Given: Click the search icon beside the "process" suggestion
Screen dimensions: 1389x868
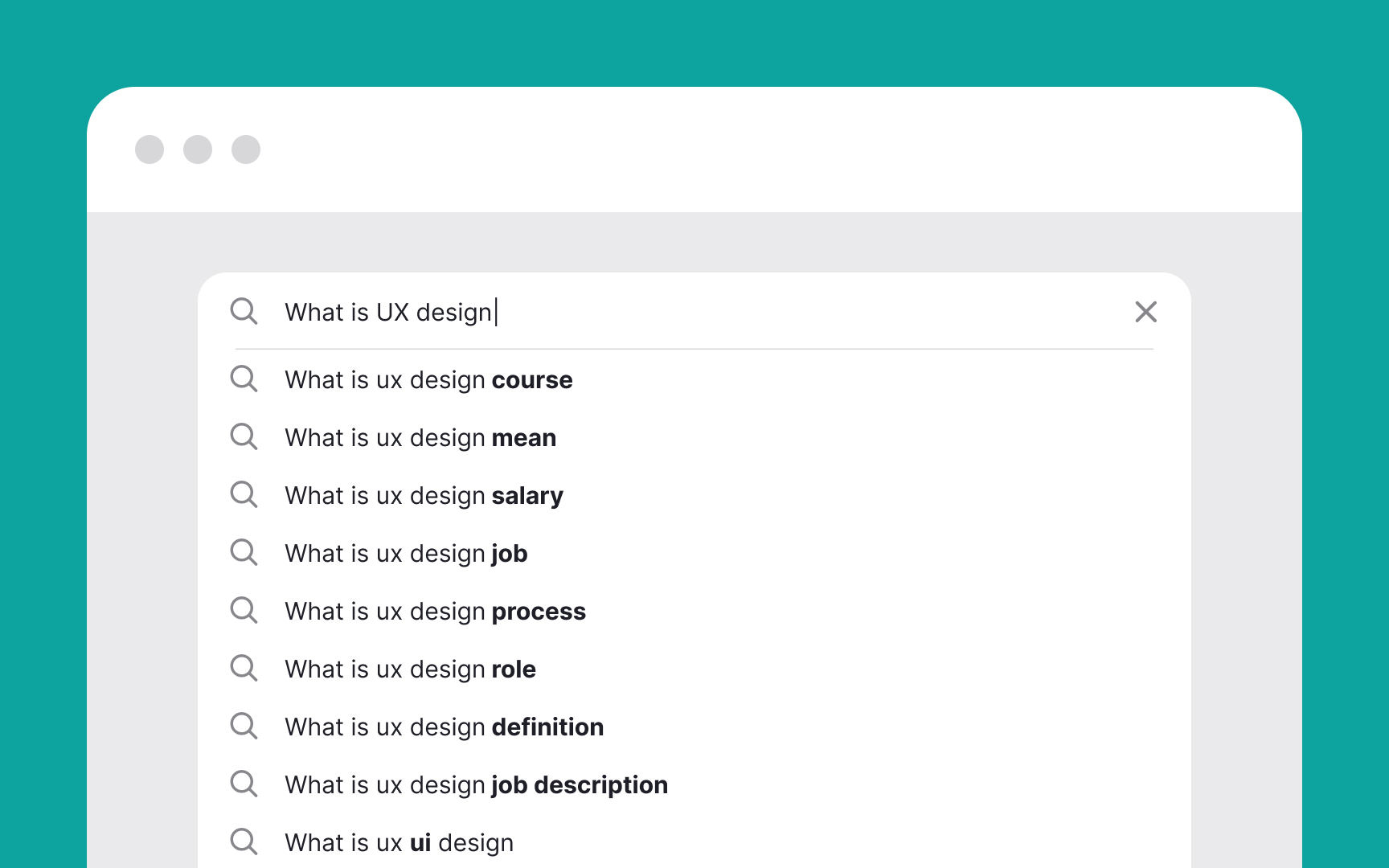Looking at the screenshot, I should (244, 610).
